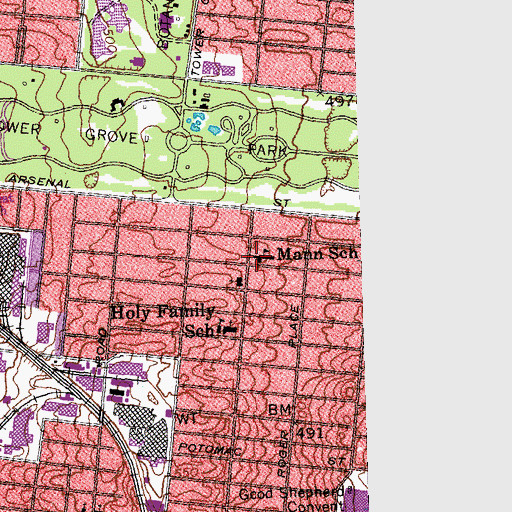The image size is (512, 512).
Task: Click the red crosshair marker near Mann Sch
Action: (257, 257)
